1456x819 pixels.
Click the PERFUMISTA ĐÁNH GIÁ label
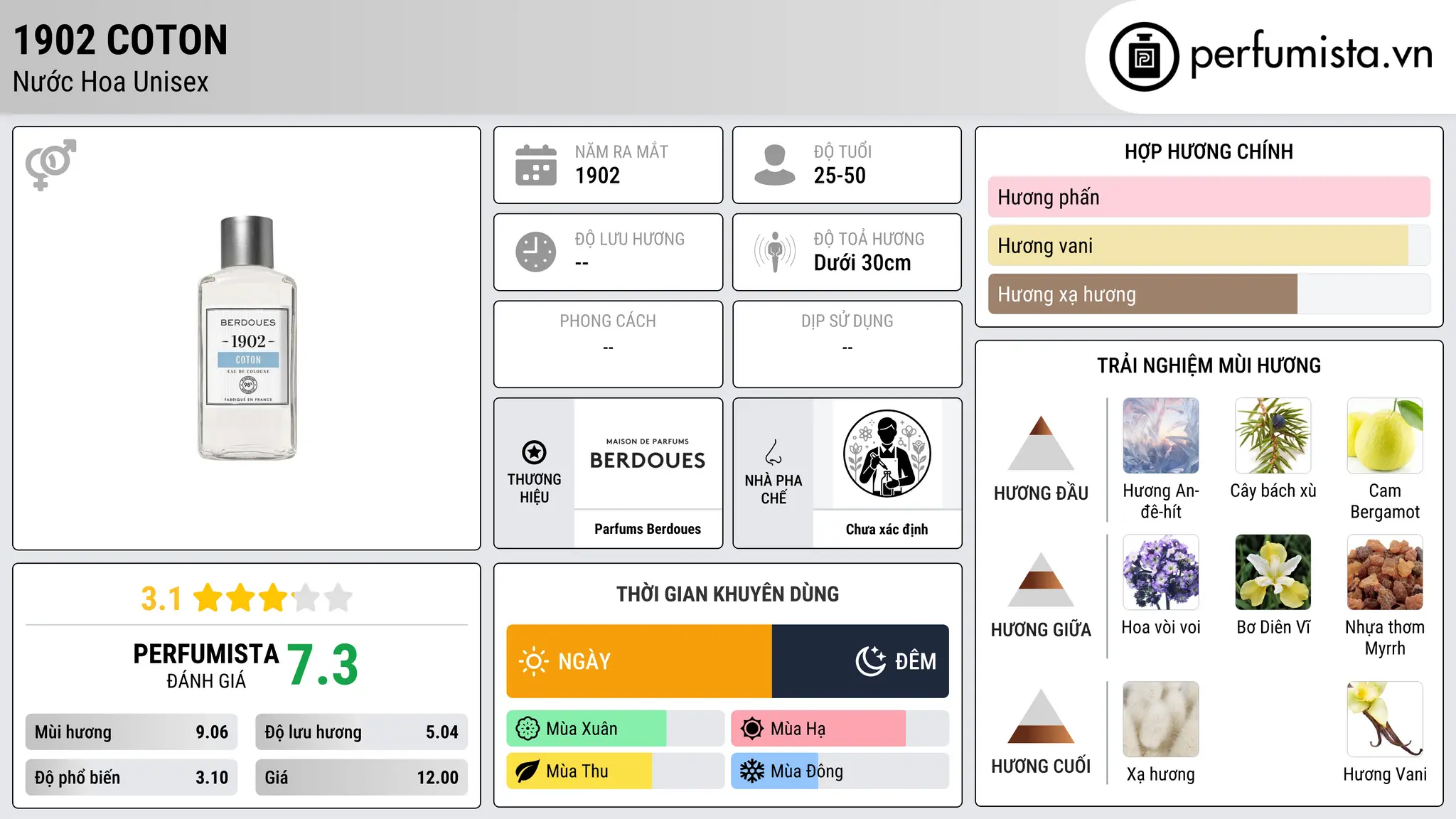[x=206, y=665]
